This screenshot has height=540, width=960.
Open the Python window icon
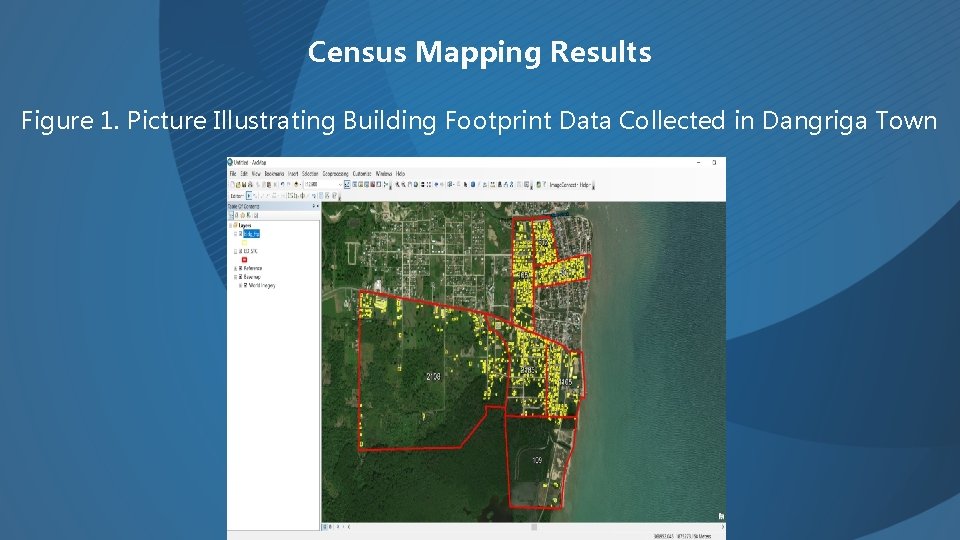click(378, 184)
